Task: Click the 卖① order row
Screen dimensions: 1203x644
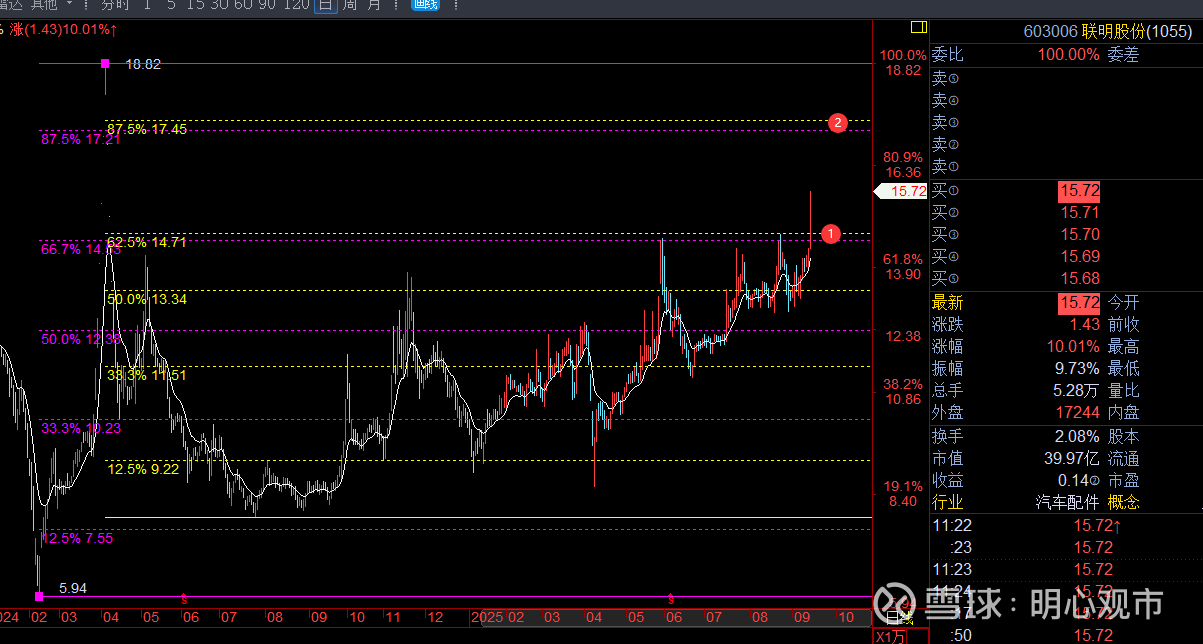Action: [1066, 166]
